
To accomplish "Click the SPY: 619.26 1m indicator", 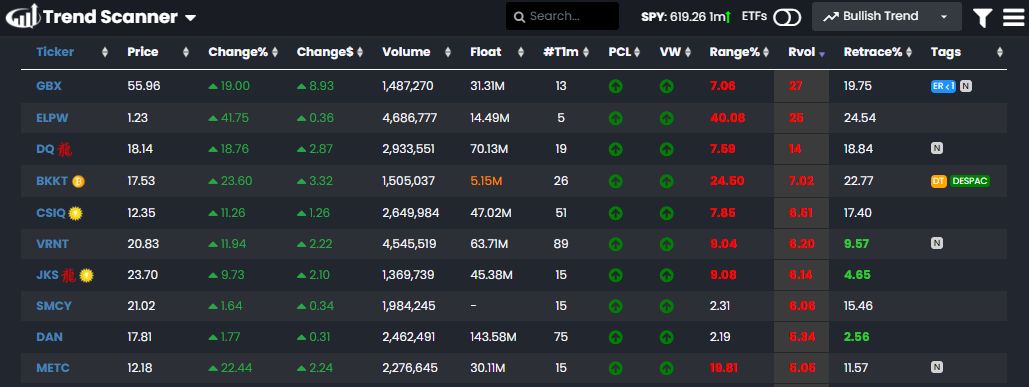I will point(686,17).
